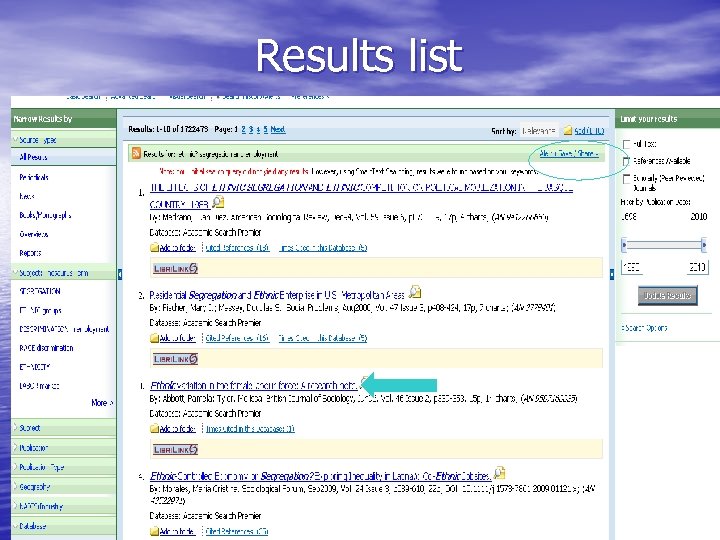Click the Next page link
This screenshot has width=720, height=540.
click(x=278, y=129)
